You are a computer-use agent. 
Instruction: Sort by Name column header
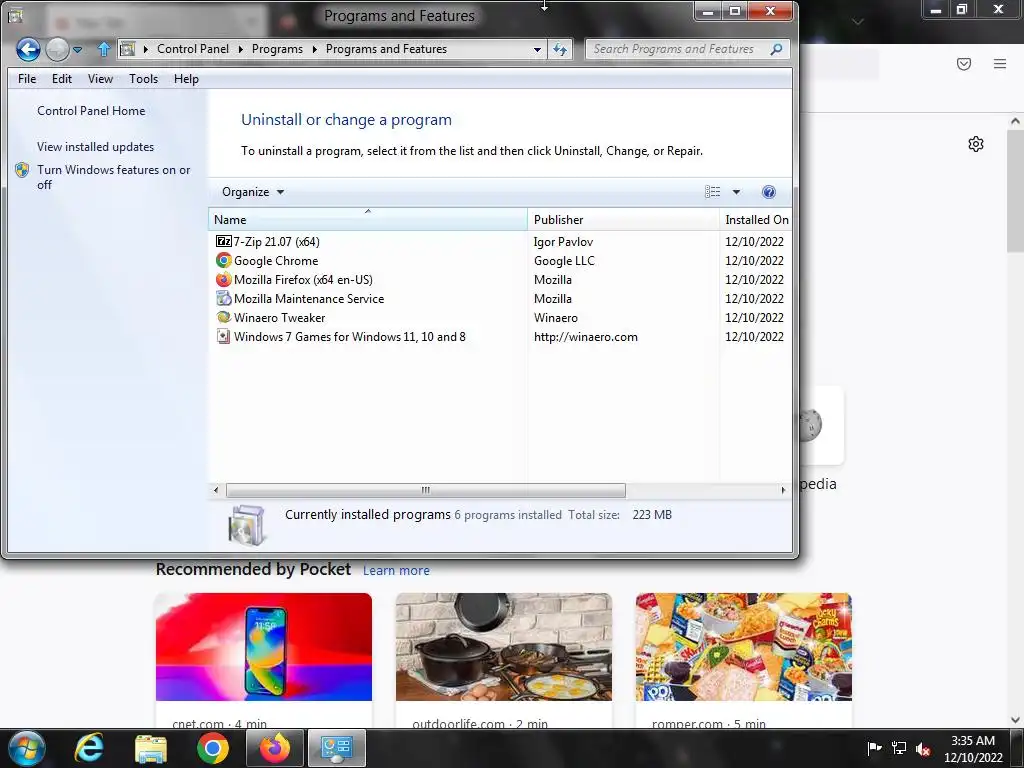[x=368, y=220]
